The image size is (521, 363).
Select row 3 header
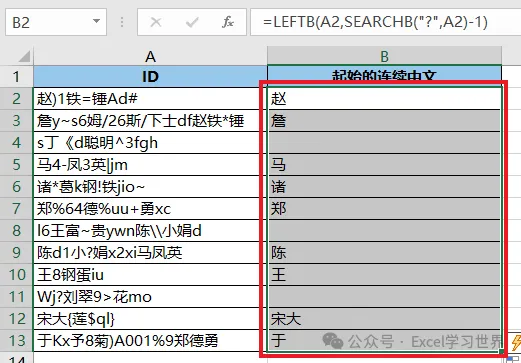tap(17, 121)
